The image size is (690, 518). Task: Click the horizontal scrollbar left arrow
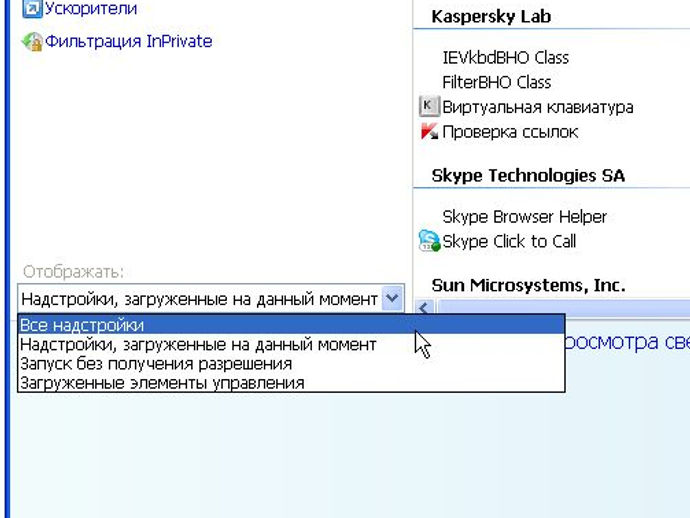(x=424, y=308)
